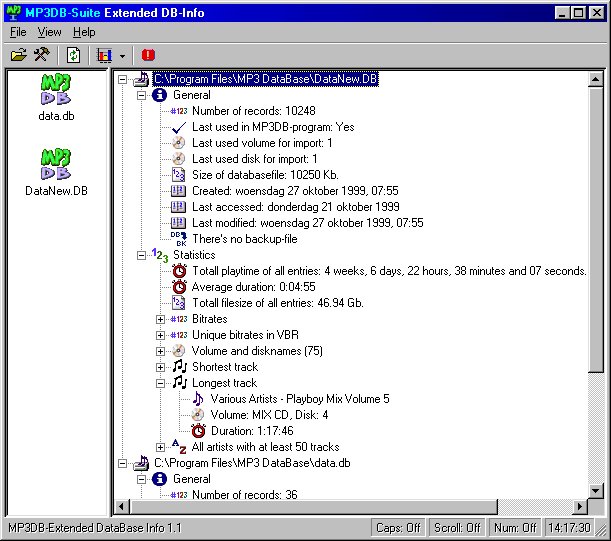Click the music notes icon by Shortest track
The width and height of the screenshot is (611, 541).
tap(180, 367)
